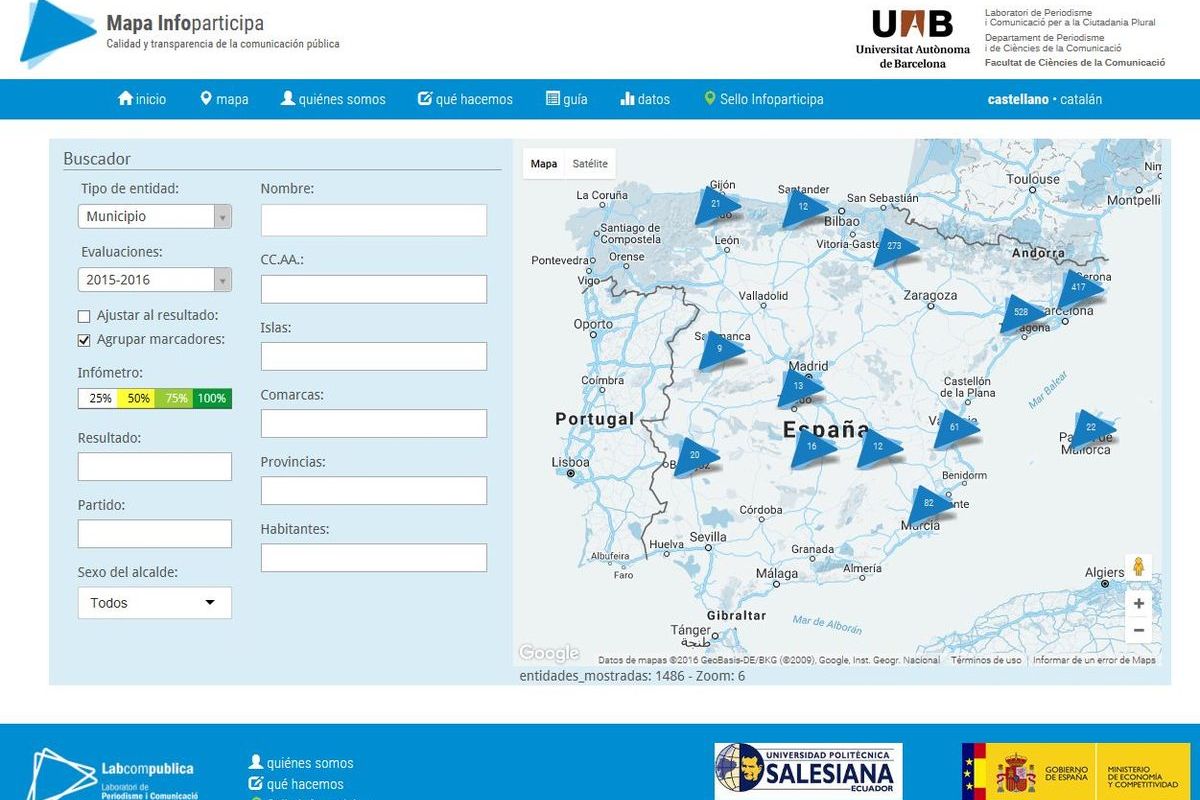Open the Sexo del alcalde dropdown
Screen dimensions: 1200x800
point(154,603)
